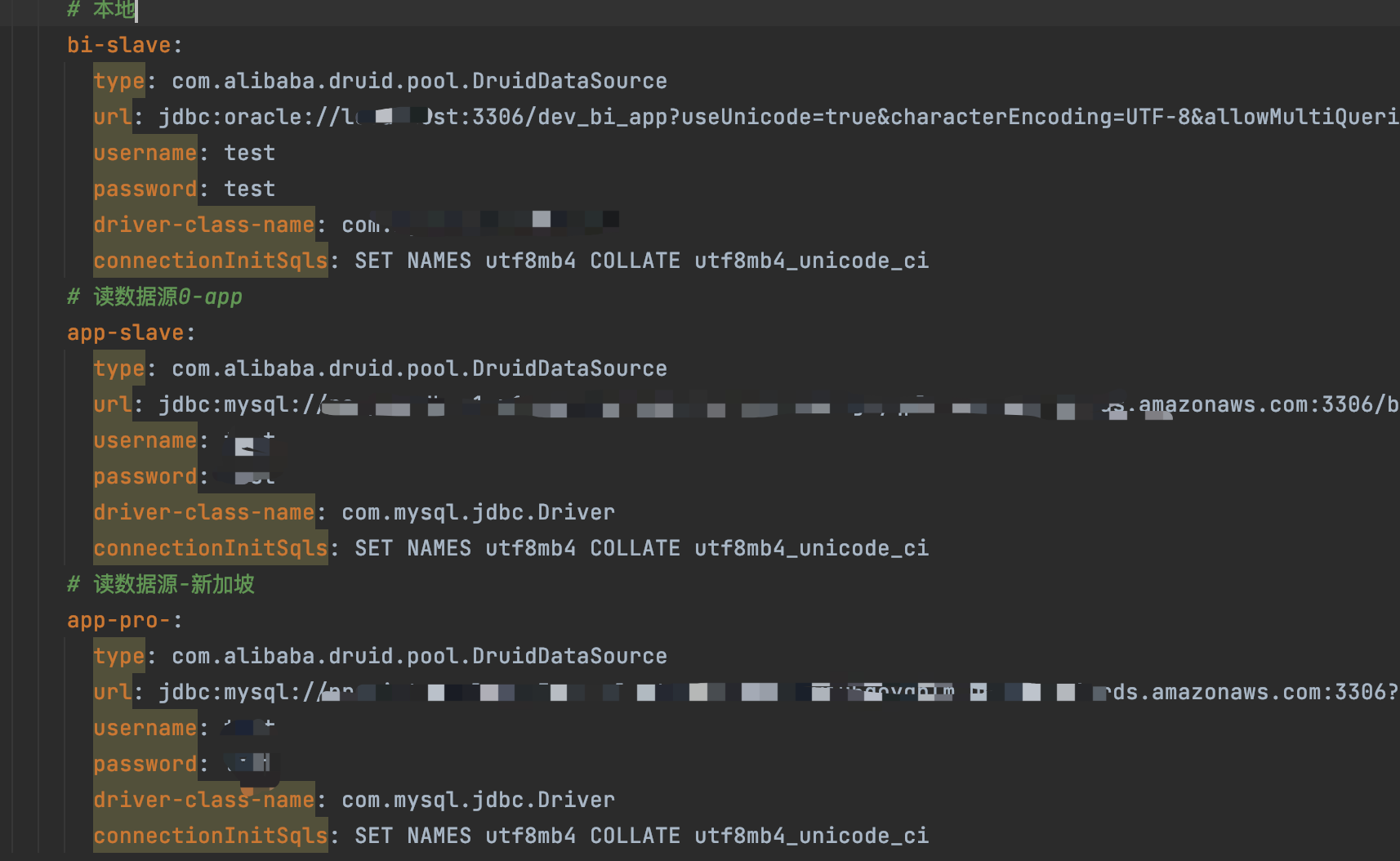Click jdbc:oracle url value in bi-slave
This screenshot has width=1400, height=861.
coord(778,117)
